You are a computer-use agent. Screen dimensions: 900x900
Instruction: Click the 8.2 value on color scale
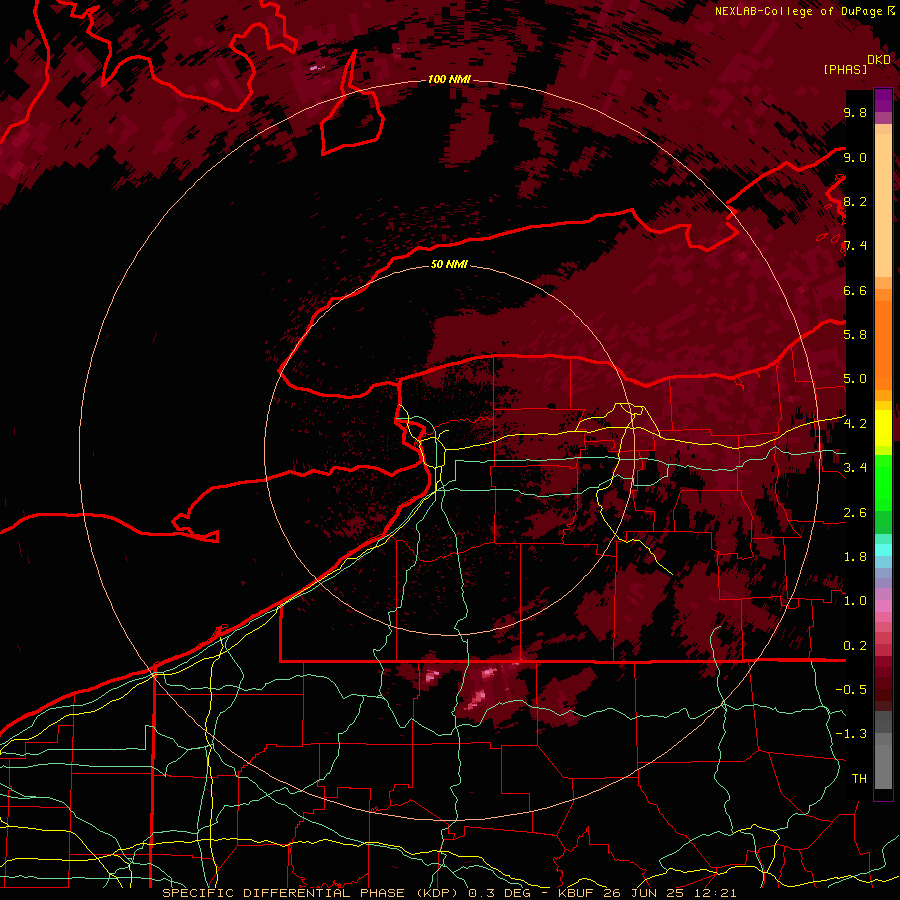[855, 201]
